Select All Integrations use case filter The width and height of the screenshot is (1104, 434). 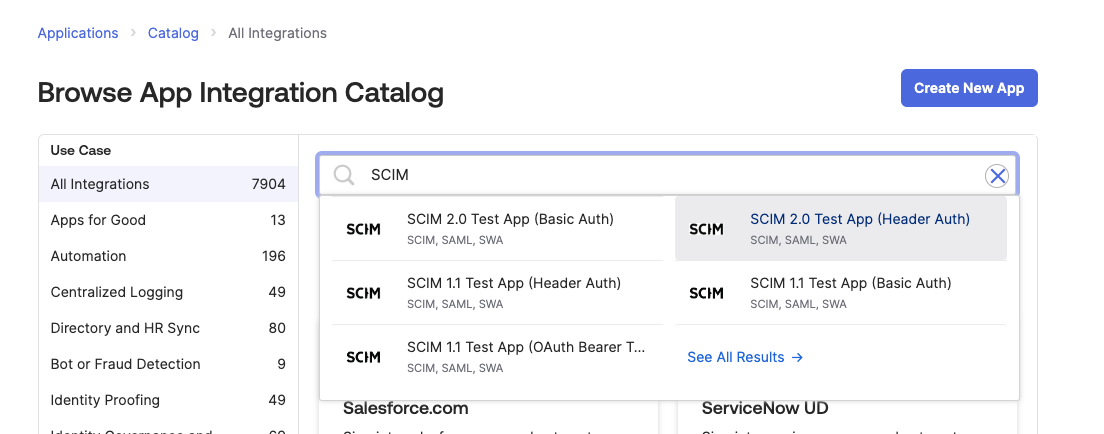click(x=100, y=184)
